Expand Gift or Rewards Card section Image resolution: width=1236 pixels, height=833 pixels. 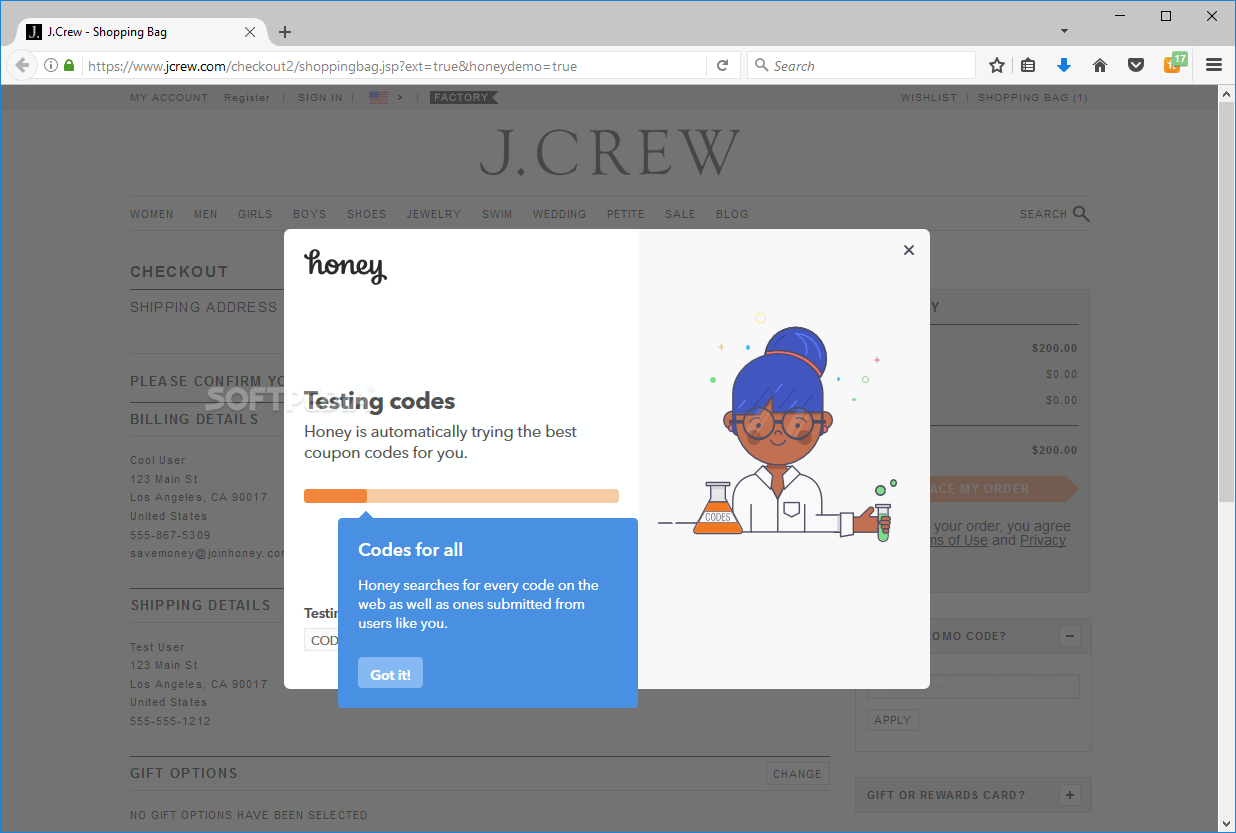1070,795
